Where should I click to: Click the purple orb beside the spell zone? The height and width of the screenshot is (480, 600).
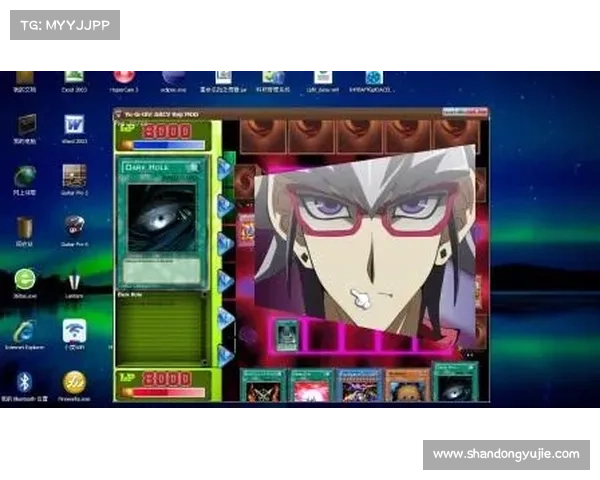[x=249, y=336]
